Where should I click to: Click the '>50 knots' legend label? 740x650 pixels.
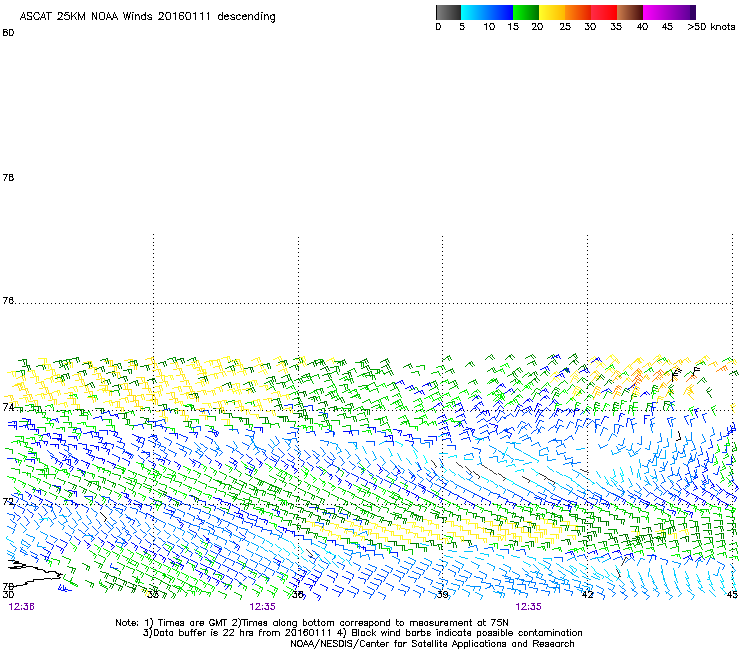[711, 27]
